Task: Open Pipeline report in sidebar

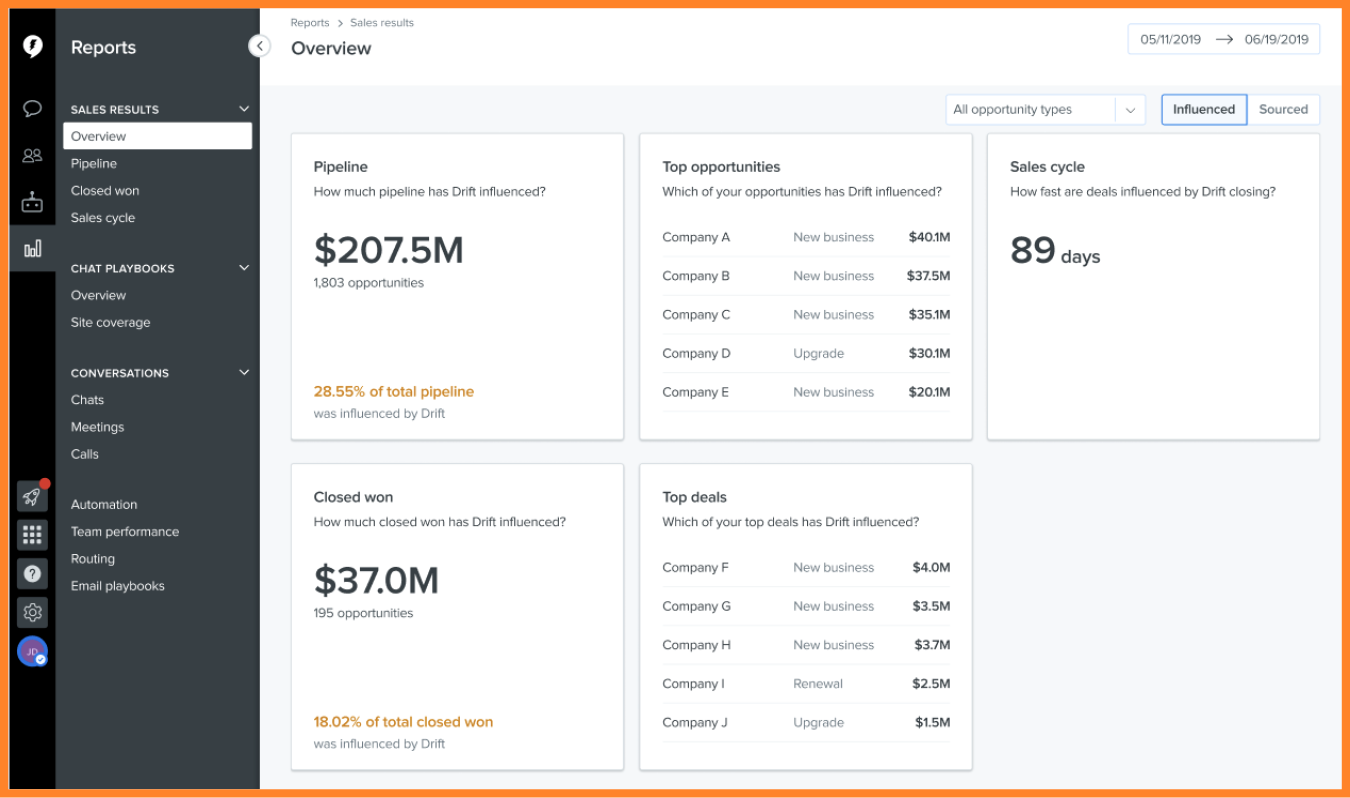Action: click(x=94, y=163)
